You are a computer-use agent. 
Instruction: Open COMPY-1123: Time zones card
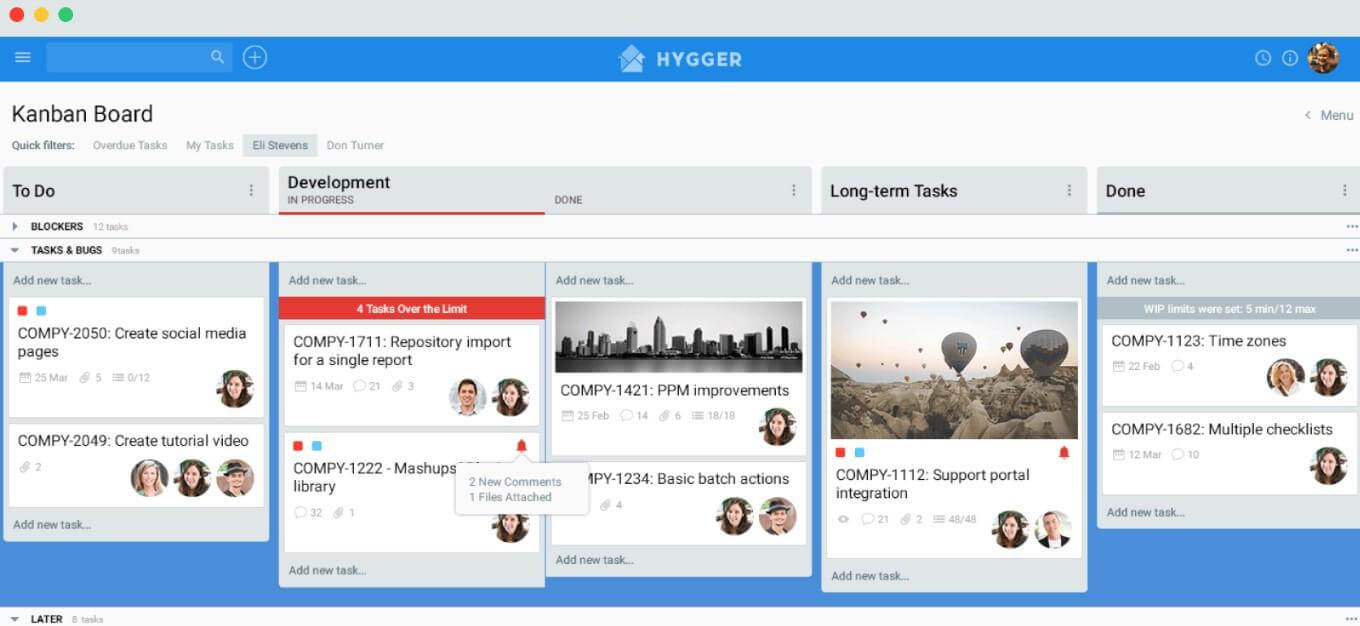point(1199,341)
